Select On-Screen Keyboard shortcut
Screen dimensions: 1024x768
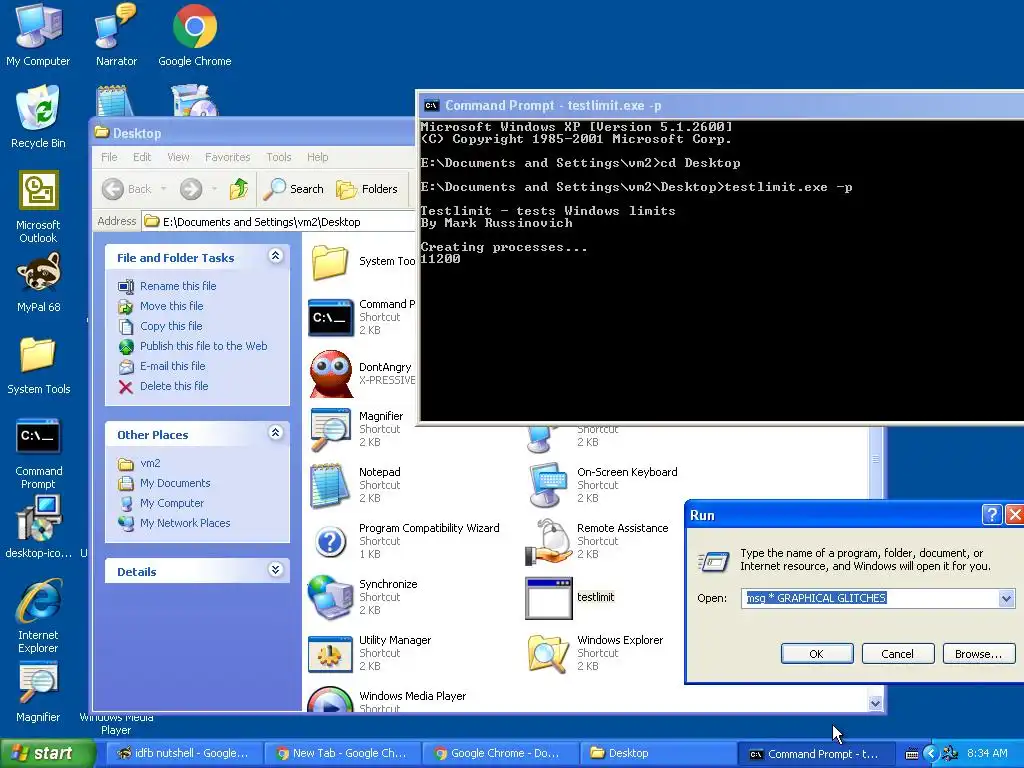click(x=602, y=485)
